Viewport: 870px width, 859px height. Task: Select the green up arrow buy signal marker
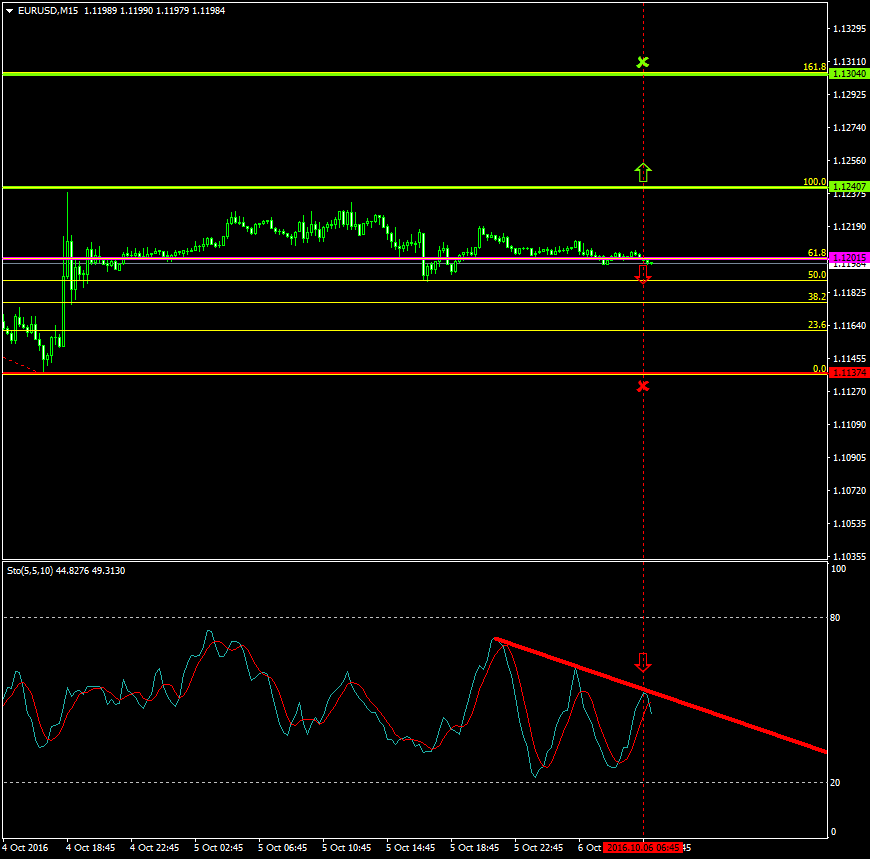pyautogui.click(x=644, y=172)
